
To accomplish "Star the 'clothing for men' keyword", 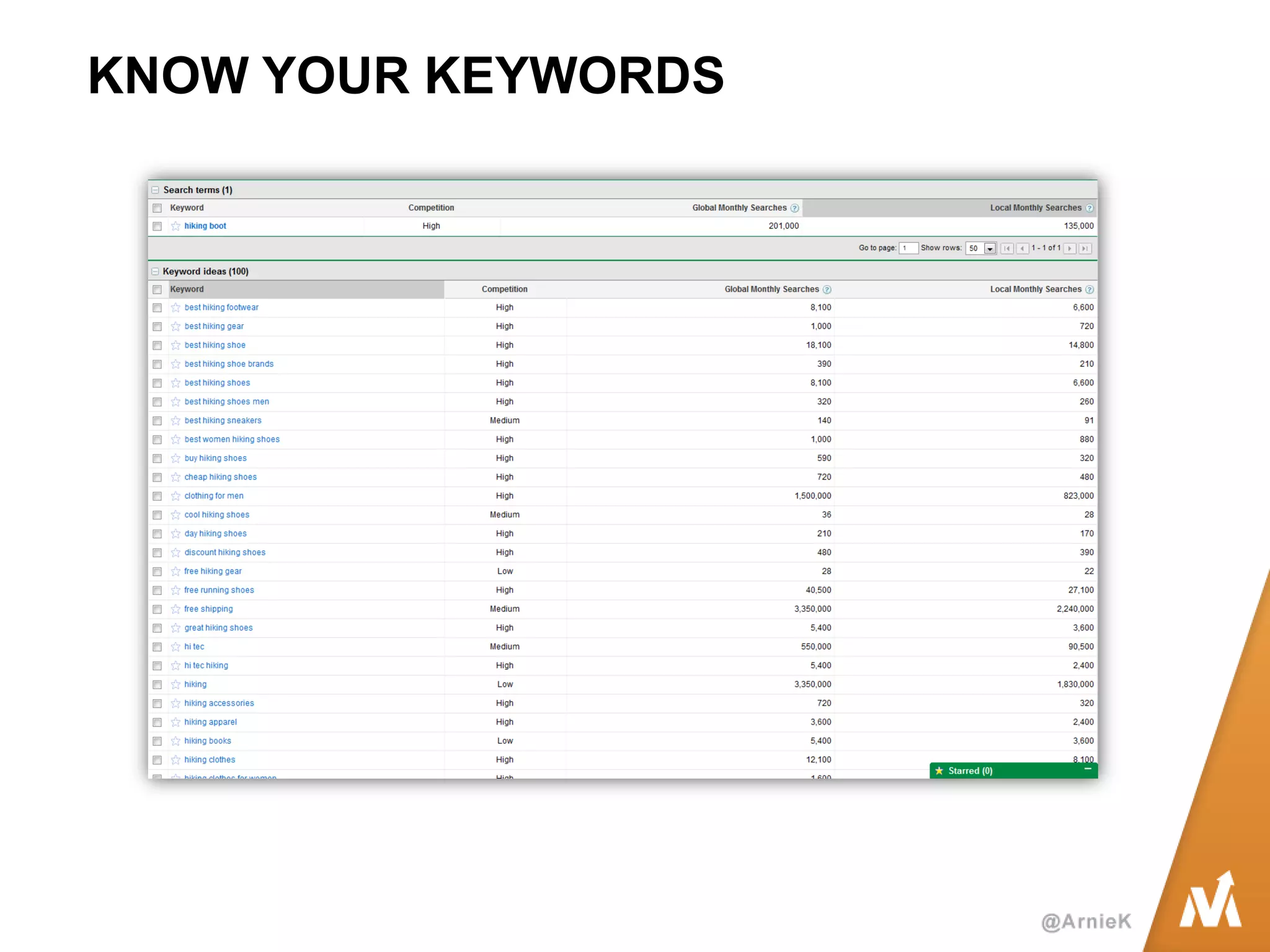I will [x=175, y=496].
